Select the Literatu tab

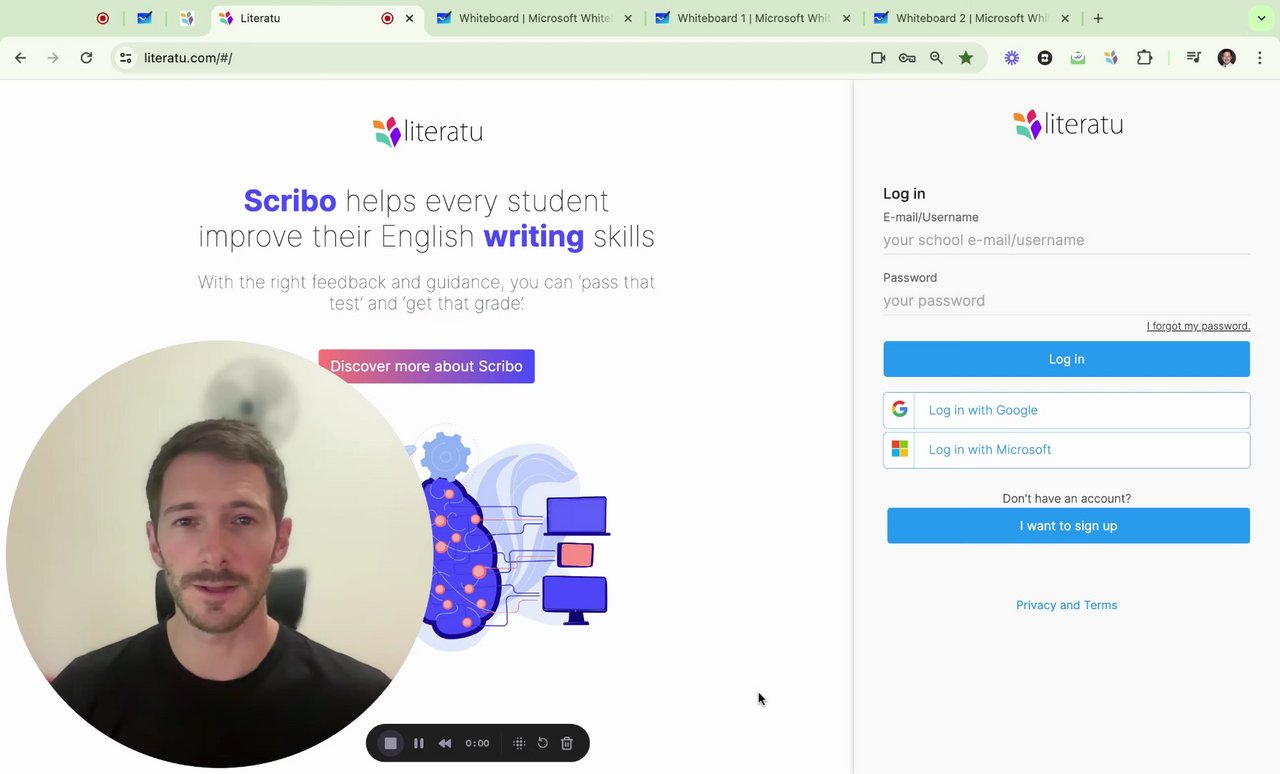coord(318,18)
